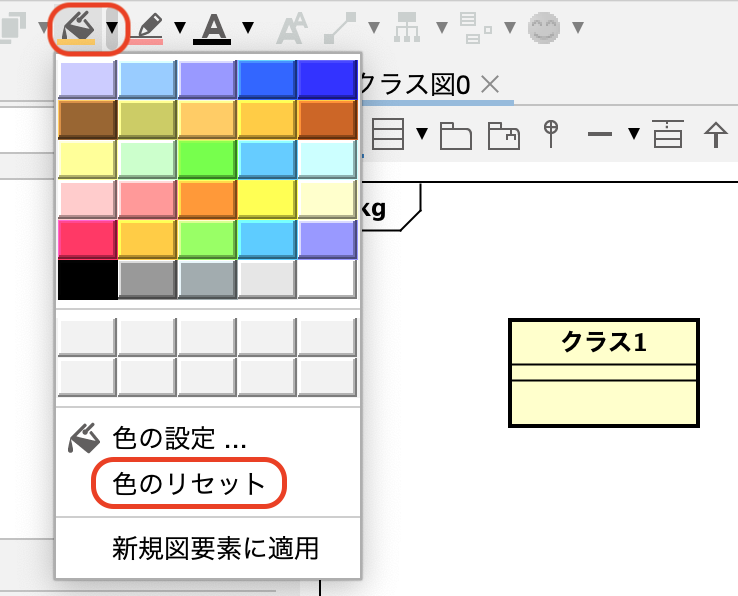Viewport: 738px width, 596px height.
Task: Pick the cream swatch in fourth row
Action: [327, 199]
